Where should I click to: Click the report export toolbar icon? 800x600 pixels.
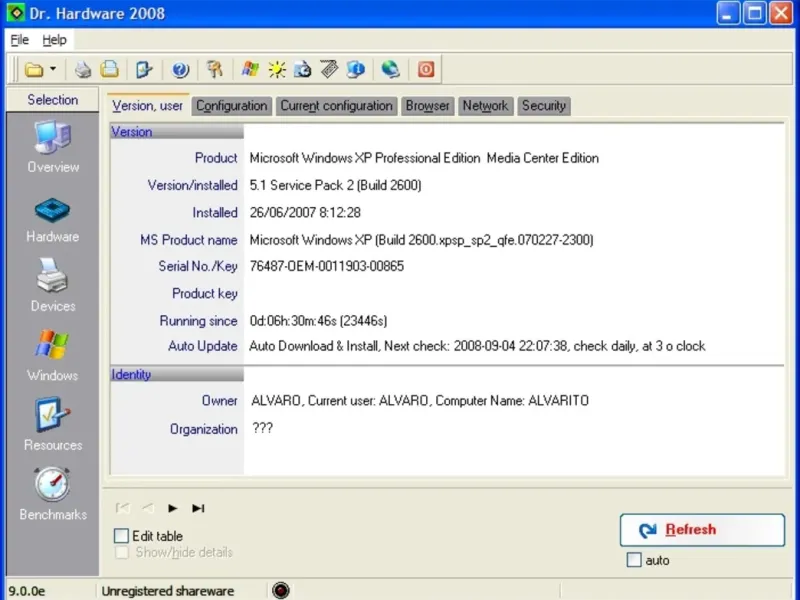tap(144, 69)
